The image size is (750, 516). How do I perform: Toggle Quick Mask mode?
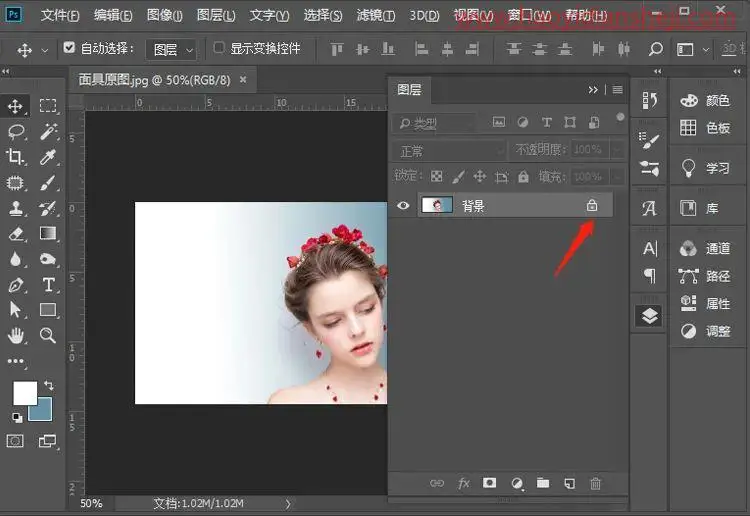pyautogui.click(x=15, y=441)
